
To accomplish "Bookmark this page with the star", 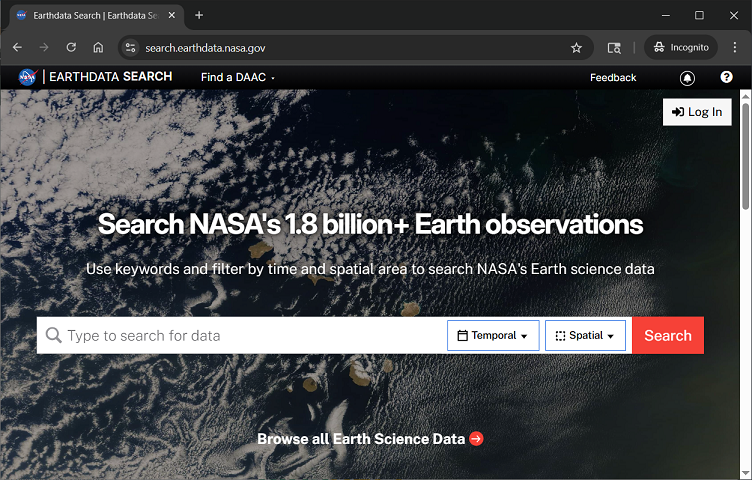I will tap(576, 47).
